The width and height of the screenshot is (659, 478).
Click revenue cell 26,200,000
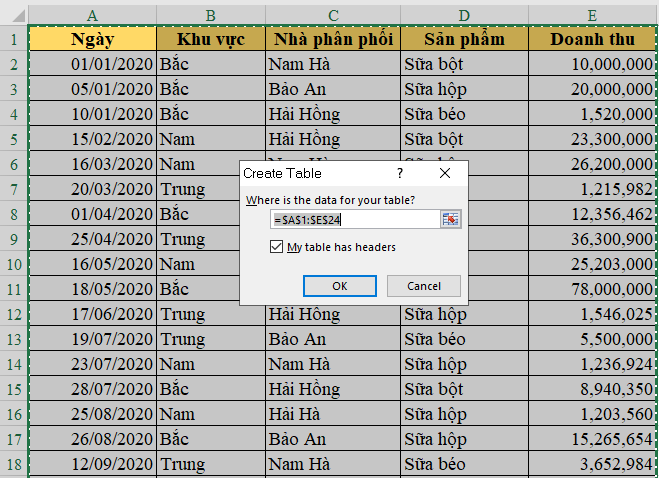(593, 164)
